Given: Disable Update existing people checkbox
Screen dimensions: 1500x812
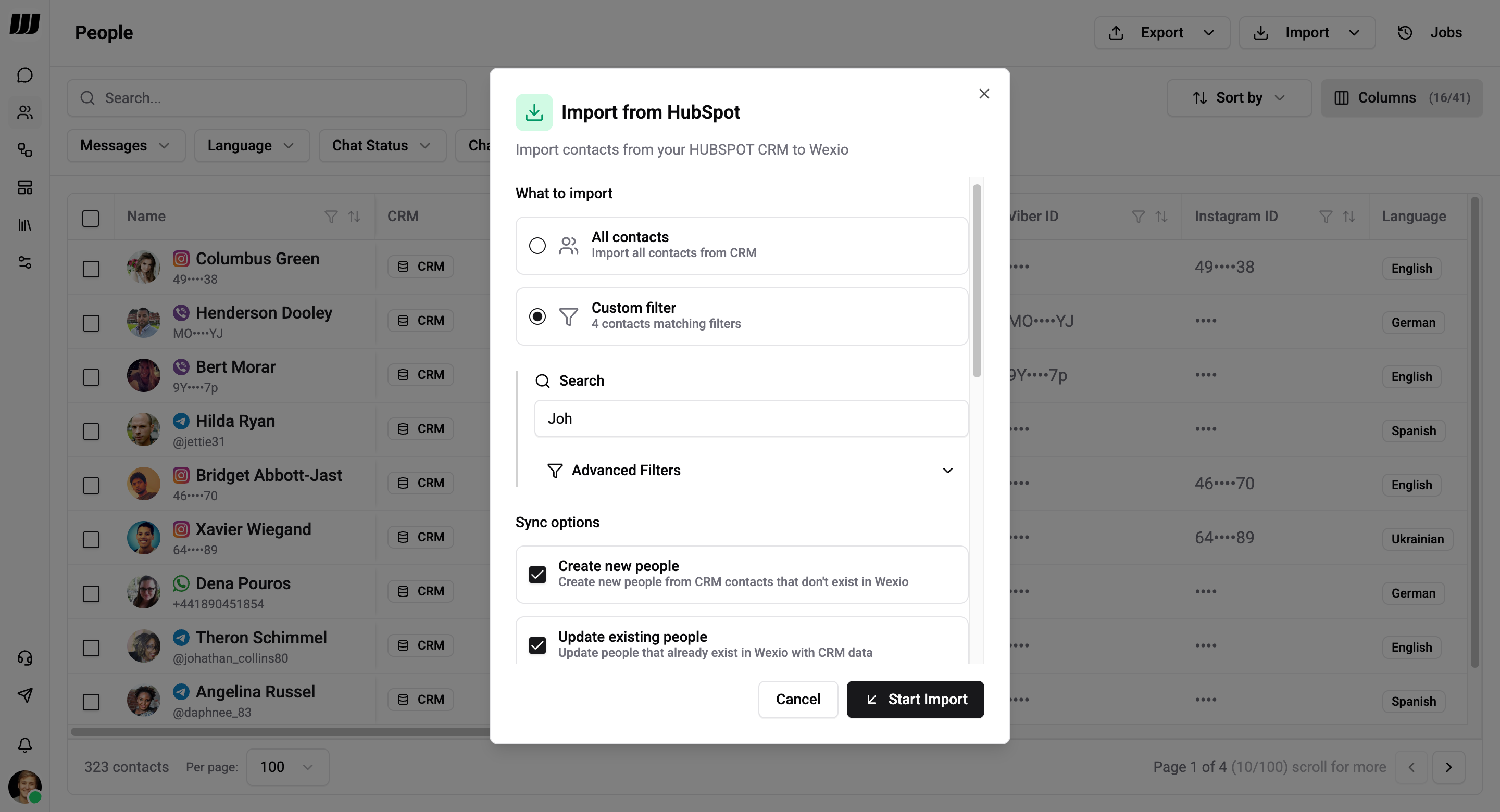Looking at the screenshot, I should pyautogui.click(x=537, y=645).
